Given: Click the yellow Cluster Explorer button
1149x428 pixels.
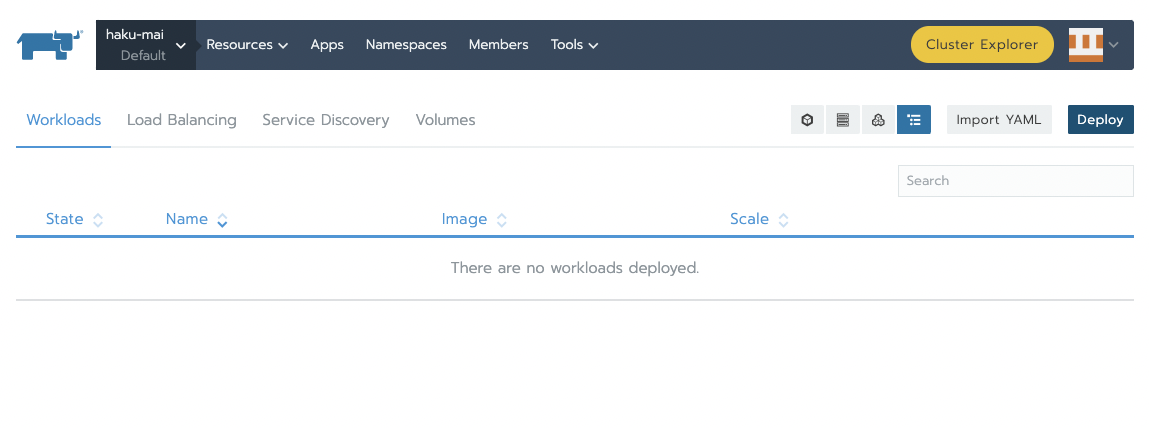Looking at the screenshot, I should click(982, 45).
